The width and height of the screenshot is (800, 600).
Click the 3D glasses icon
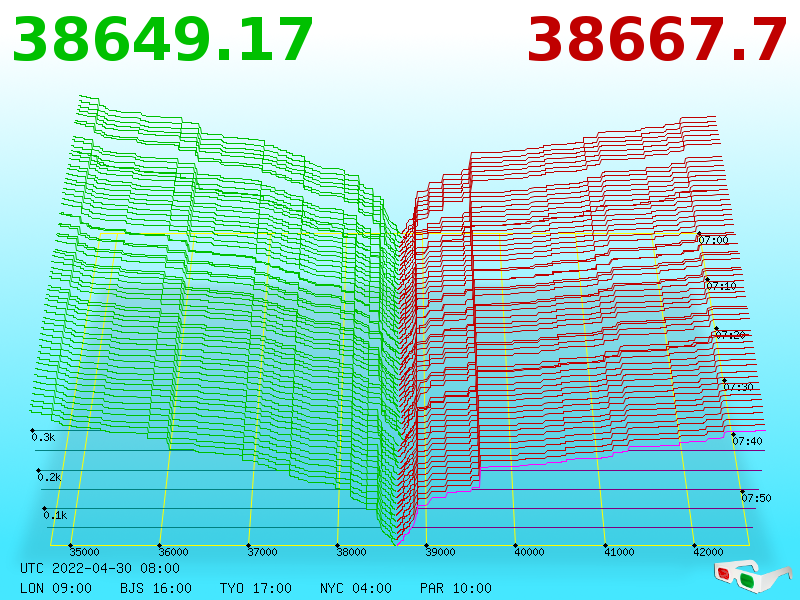point(753,576)
